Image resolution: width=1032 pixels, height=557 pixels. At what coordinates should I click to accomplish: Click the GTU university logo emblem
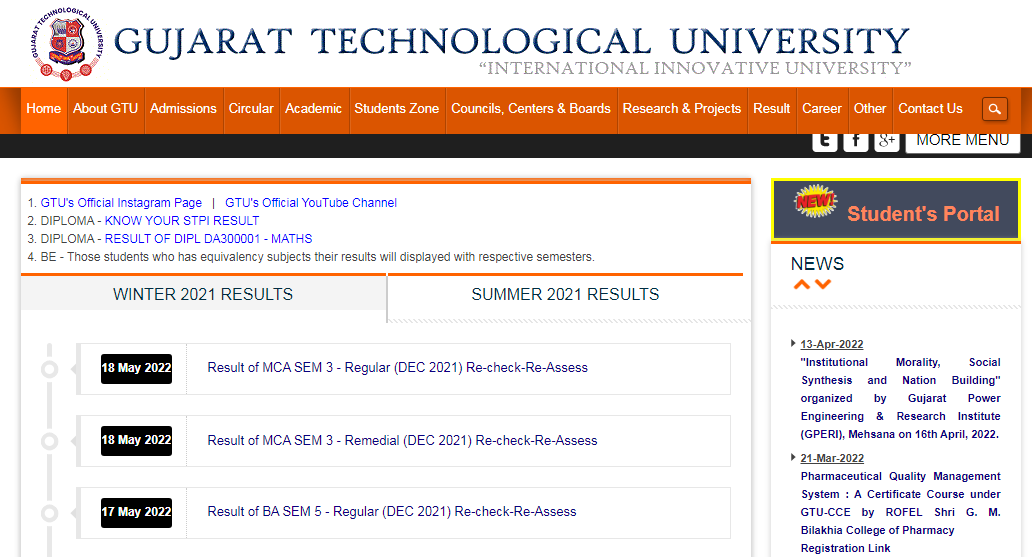pyautogui.click(x=67, y=43)
